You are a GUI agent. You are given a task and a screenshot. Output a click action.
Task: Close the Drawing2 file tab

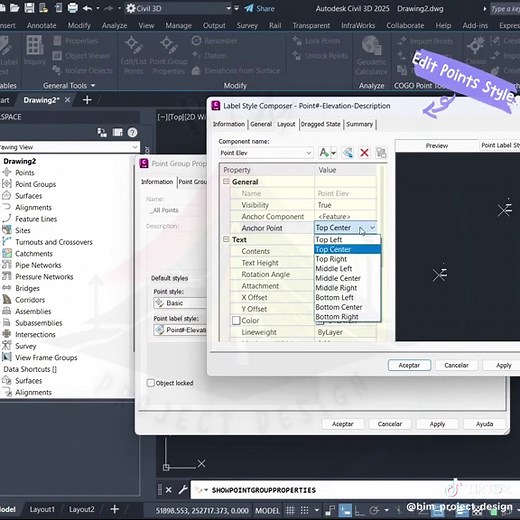coord(67,100)
